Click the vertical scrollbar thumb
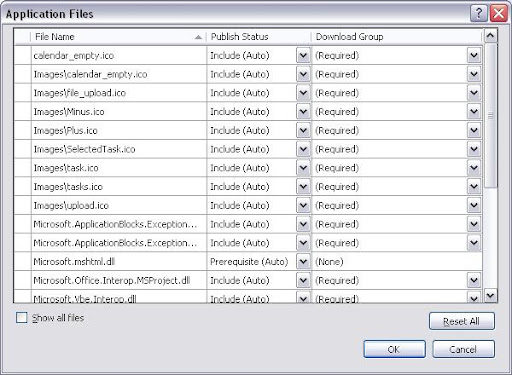 pos(490,116)
